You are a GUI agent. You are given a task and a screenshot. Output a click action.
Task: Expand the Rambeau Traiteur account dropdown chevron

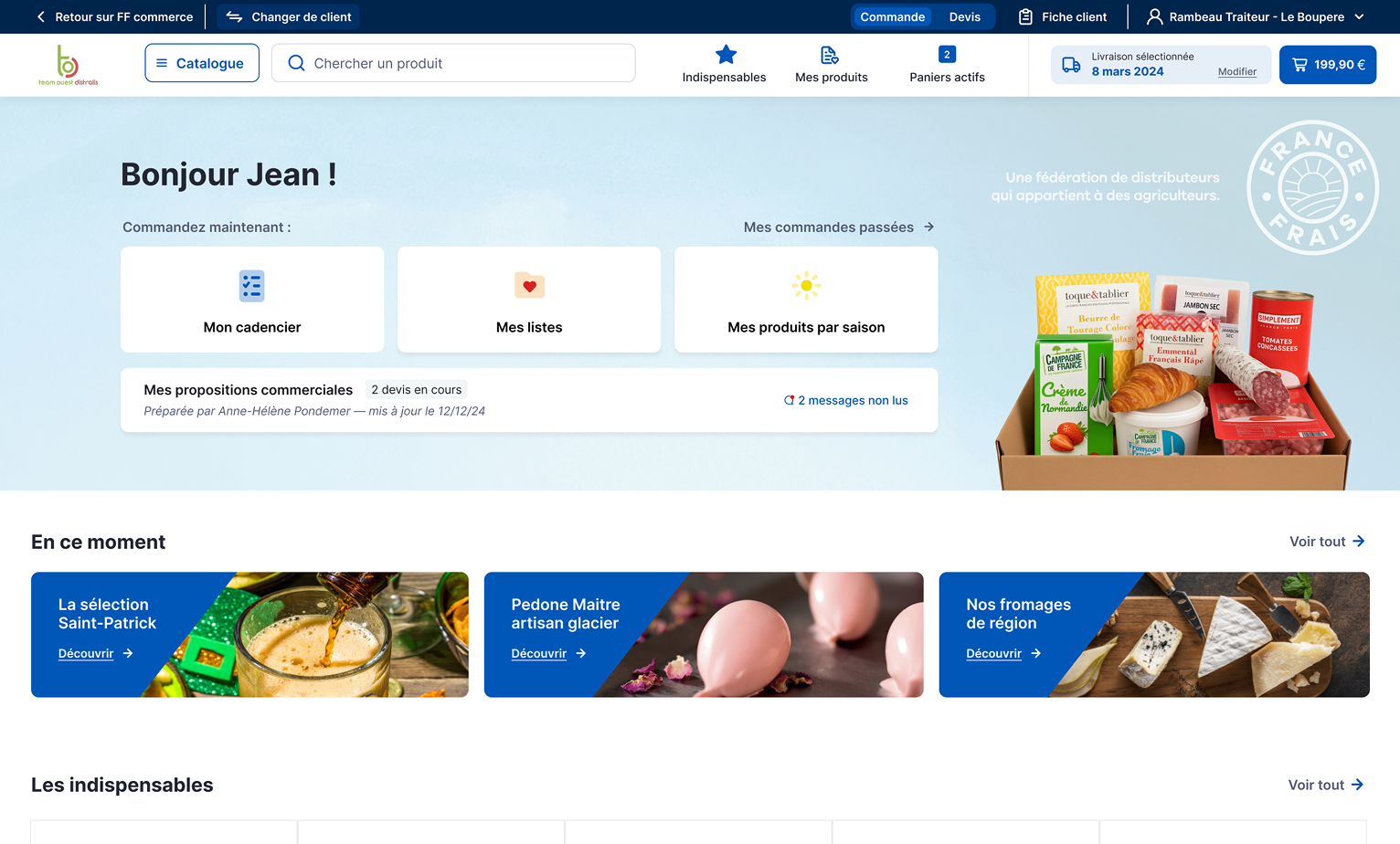(x=1359, y=16)
